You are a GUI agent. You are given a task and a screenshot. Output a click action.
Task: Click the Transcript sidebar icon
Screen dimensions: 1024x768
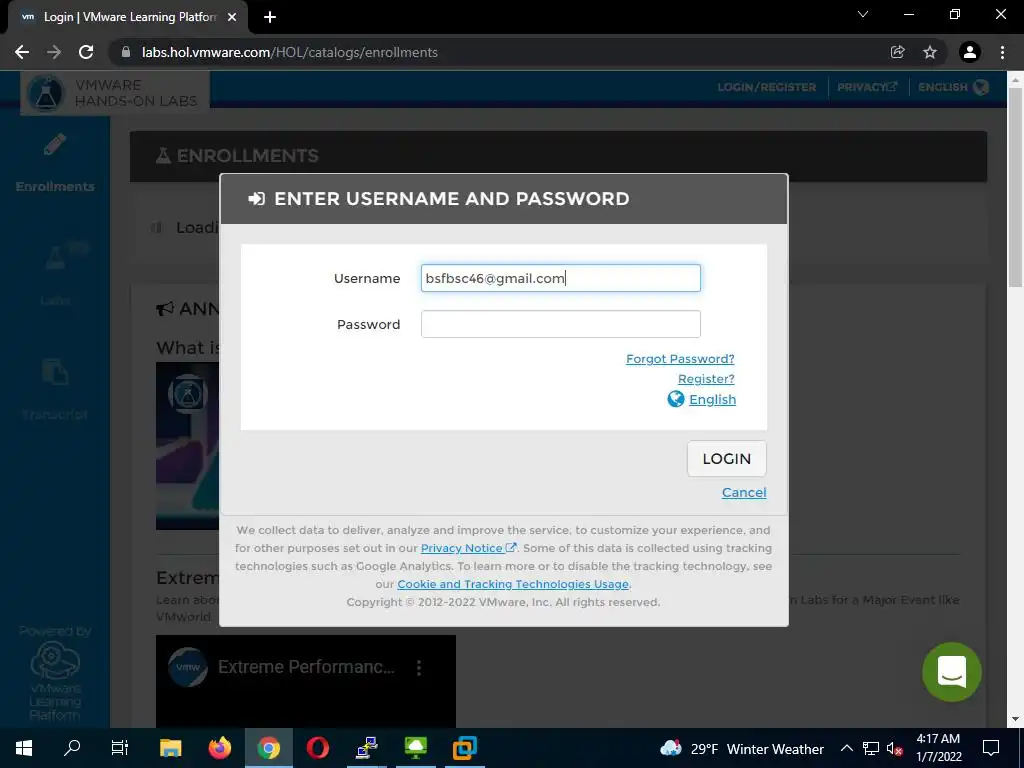click(55, 372)
